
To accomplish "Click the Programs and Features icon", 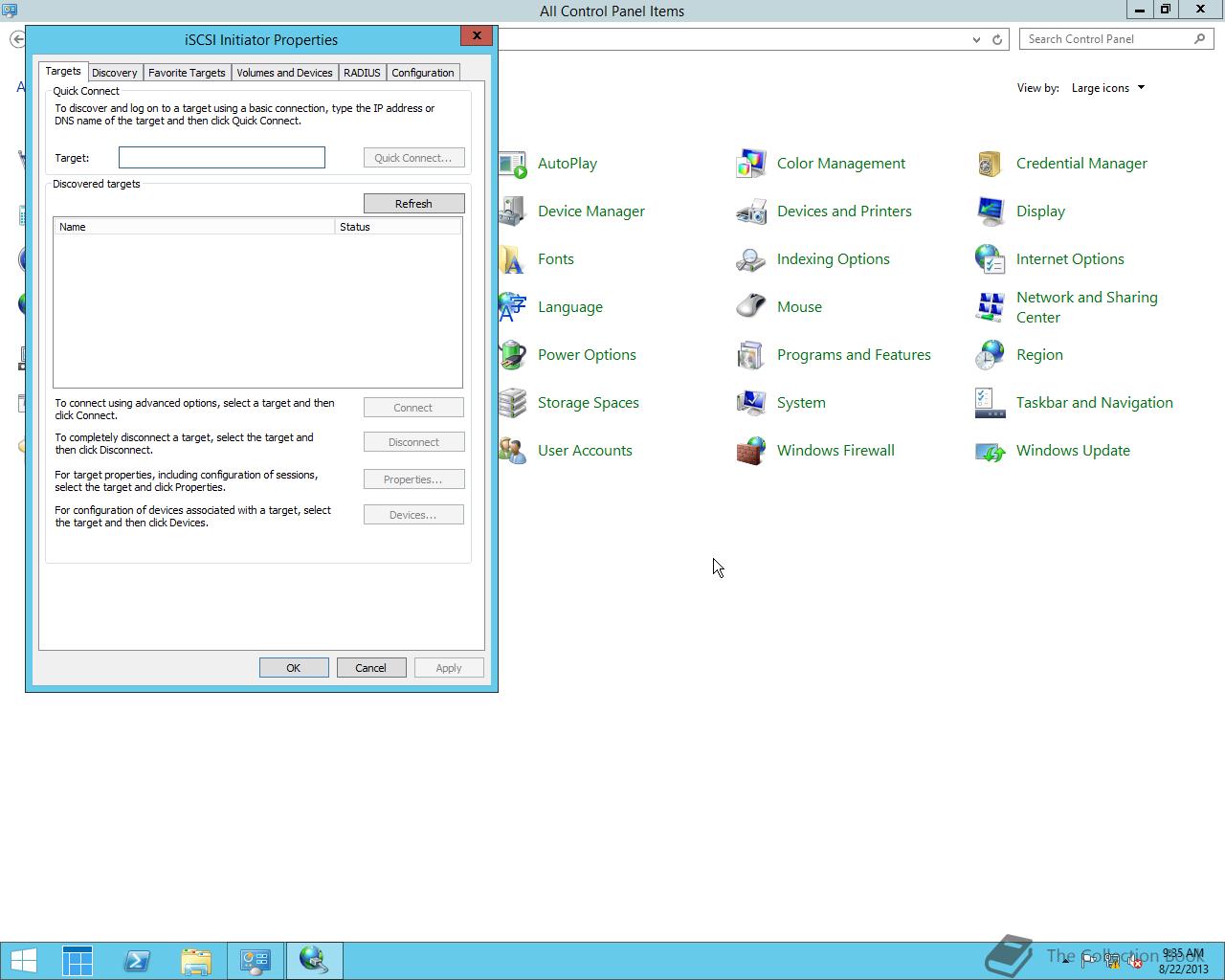I will pos(751,355).
